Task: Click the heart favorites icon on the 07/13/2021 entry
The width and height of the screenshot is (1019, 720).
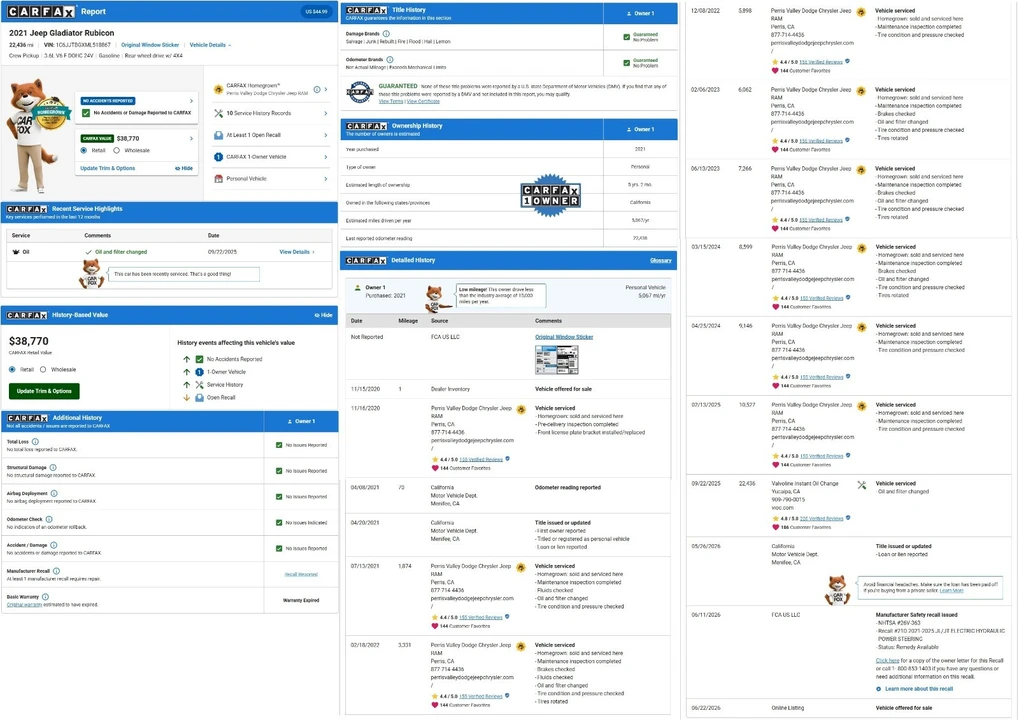Action: coord(435,626)
